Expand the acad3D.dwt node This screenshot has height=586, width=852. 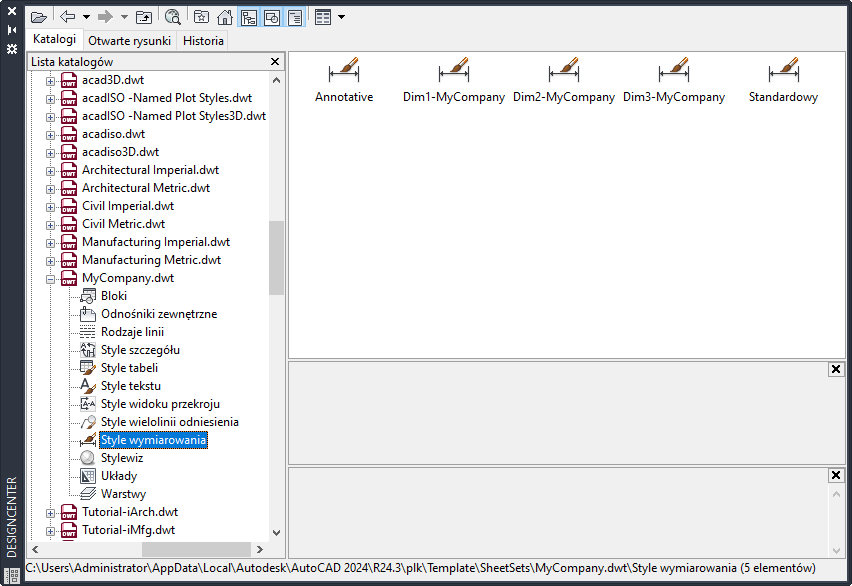[50, 81]
